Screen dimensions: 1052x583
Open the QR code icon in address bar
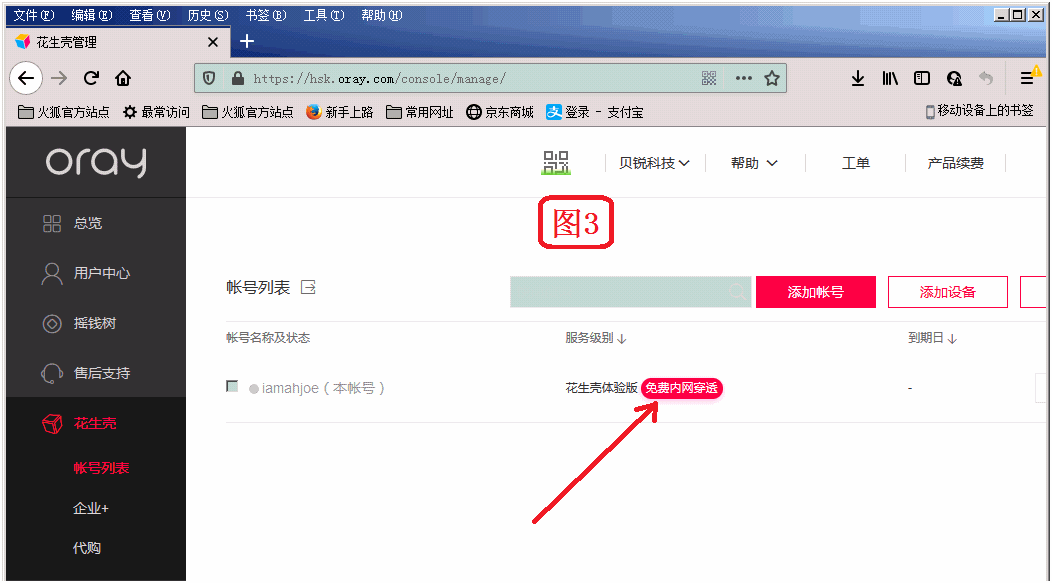(709, 78)
